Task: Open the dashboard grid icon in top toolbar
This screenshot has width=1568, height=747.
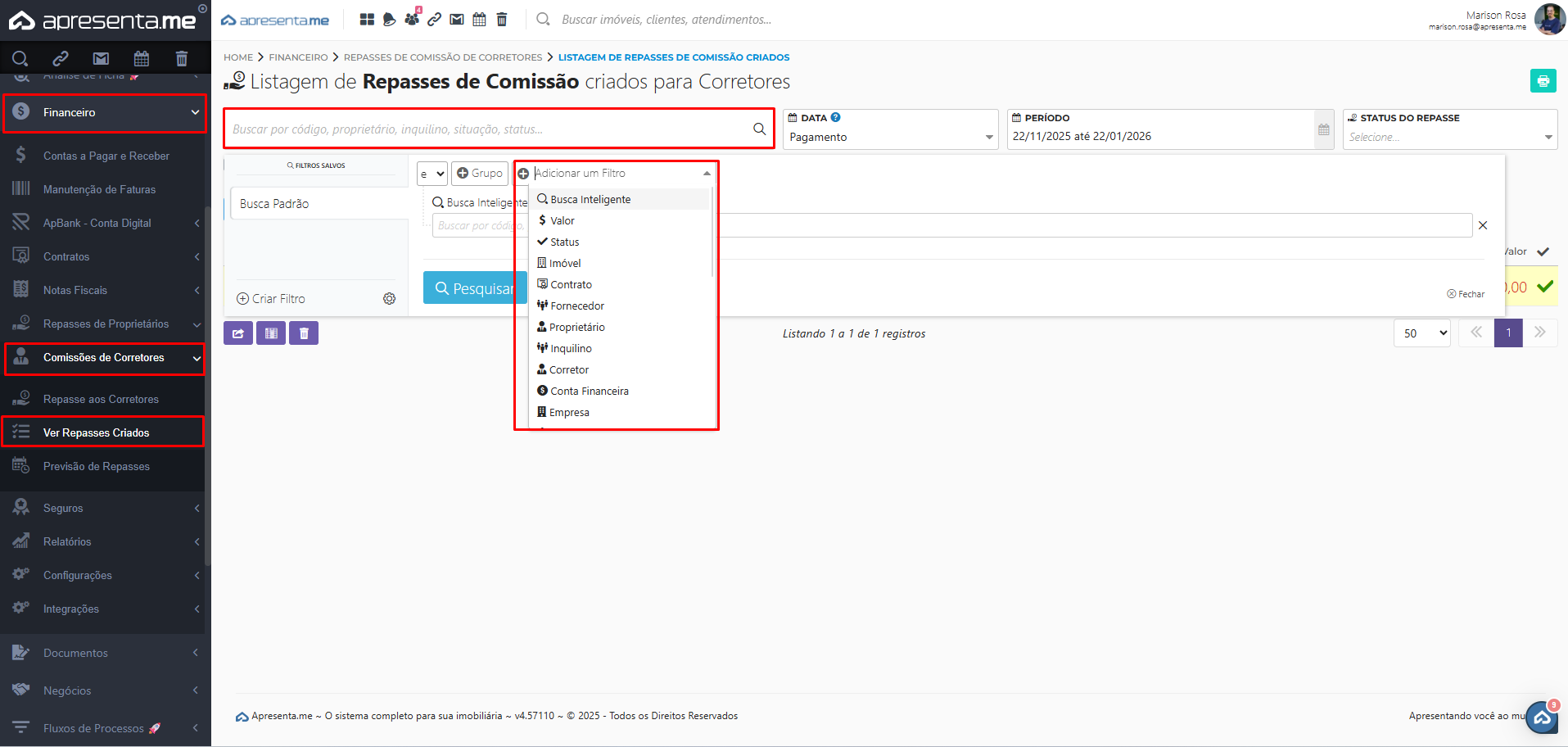Action: 367,20
